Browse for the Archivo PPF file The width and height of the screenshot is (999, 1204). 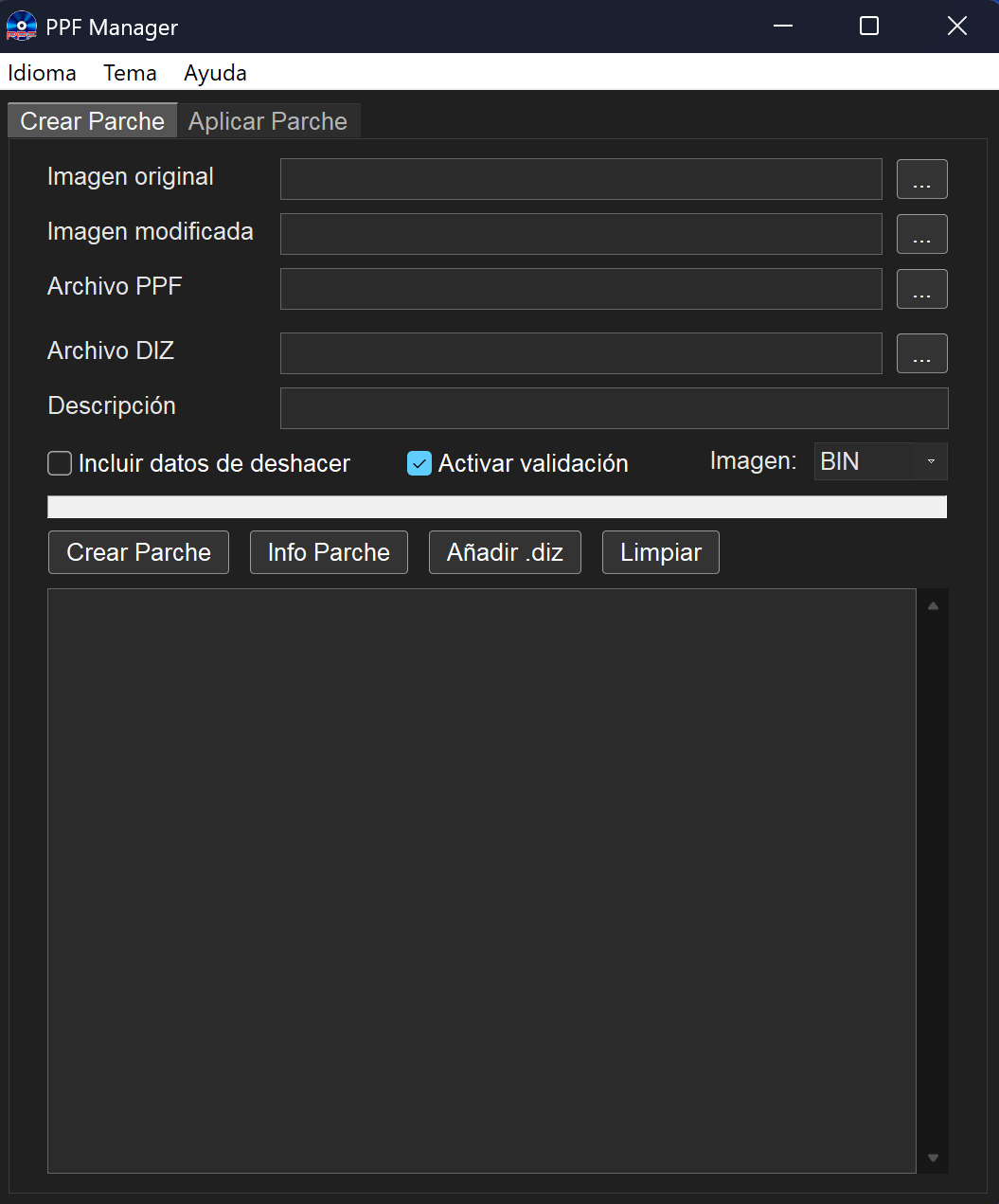[921, 289]
